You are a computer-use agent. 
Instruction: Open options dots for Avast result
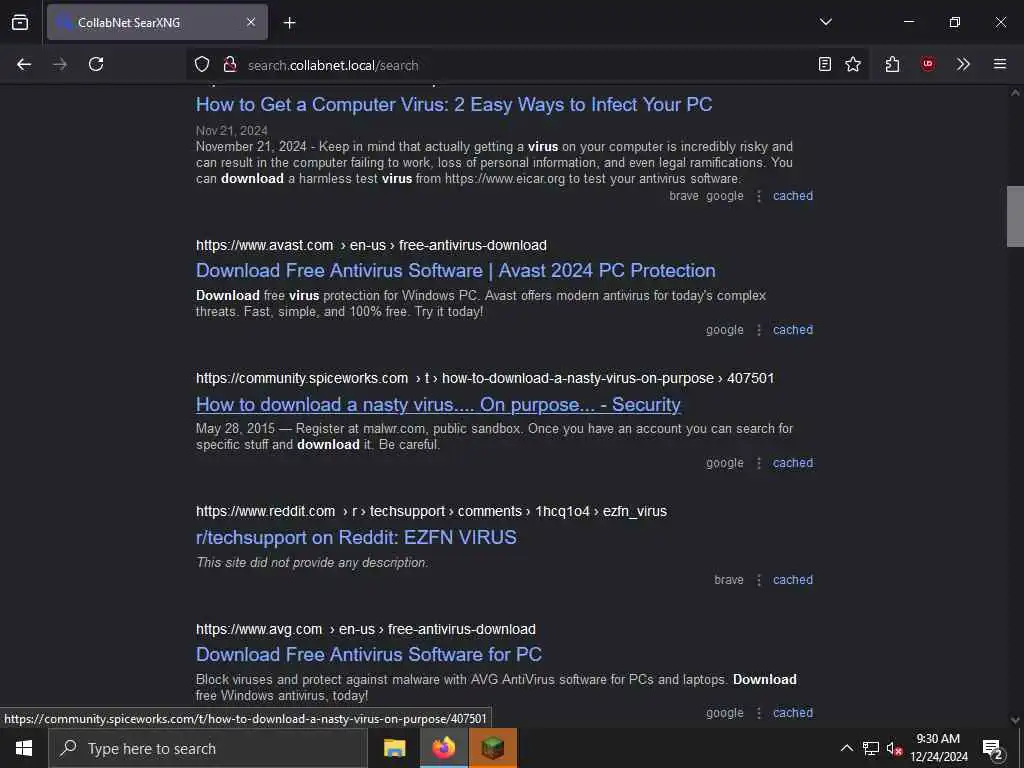click(x=758, y=330)
